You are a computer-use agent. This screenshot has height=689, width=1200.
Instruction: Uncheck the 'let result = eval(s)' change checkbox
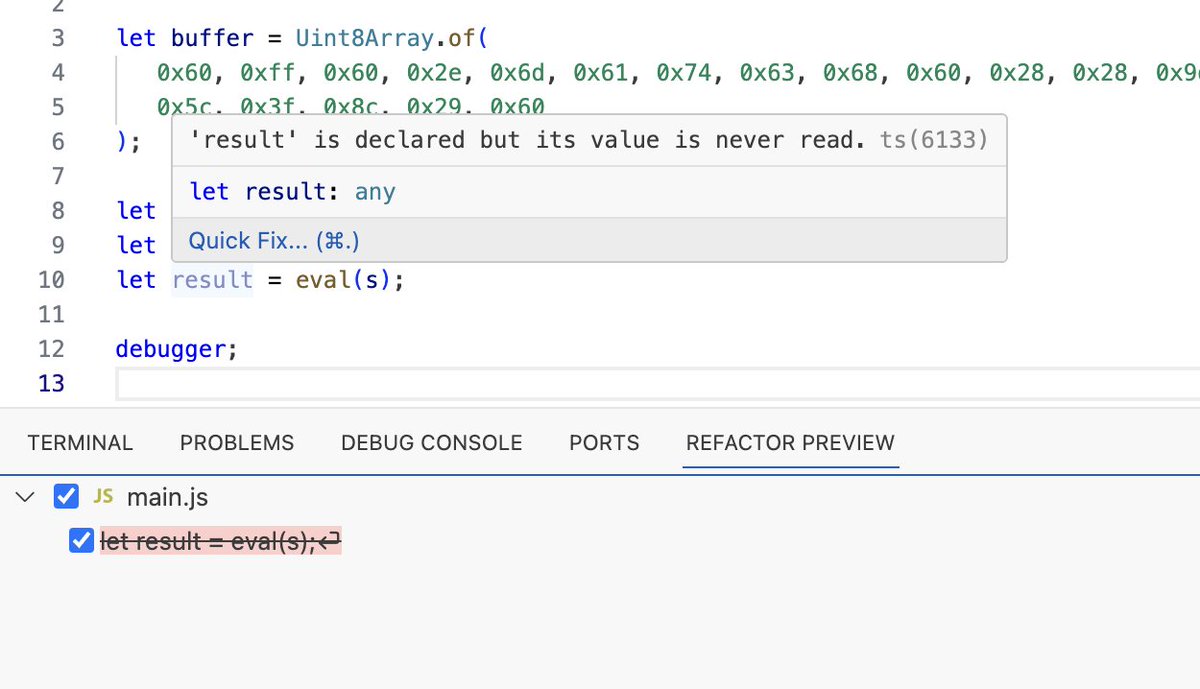click(x=81, y=541)
